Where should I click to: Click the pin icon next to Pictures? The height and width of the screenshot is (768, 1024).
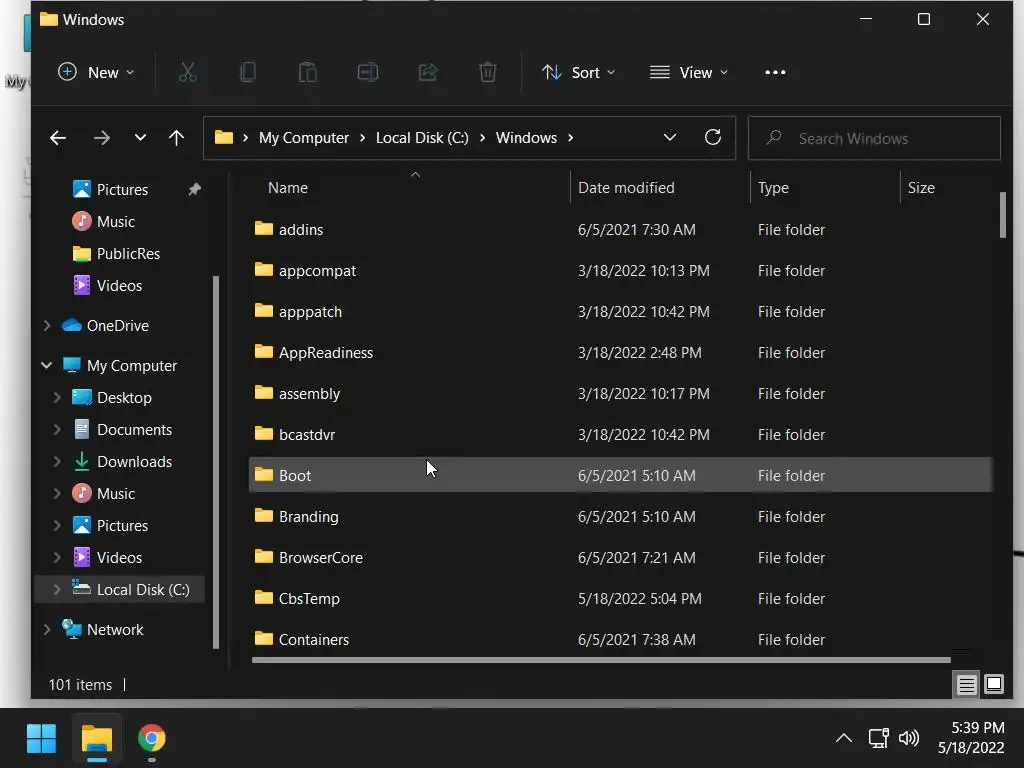click(195, 189)
